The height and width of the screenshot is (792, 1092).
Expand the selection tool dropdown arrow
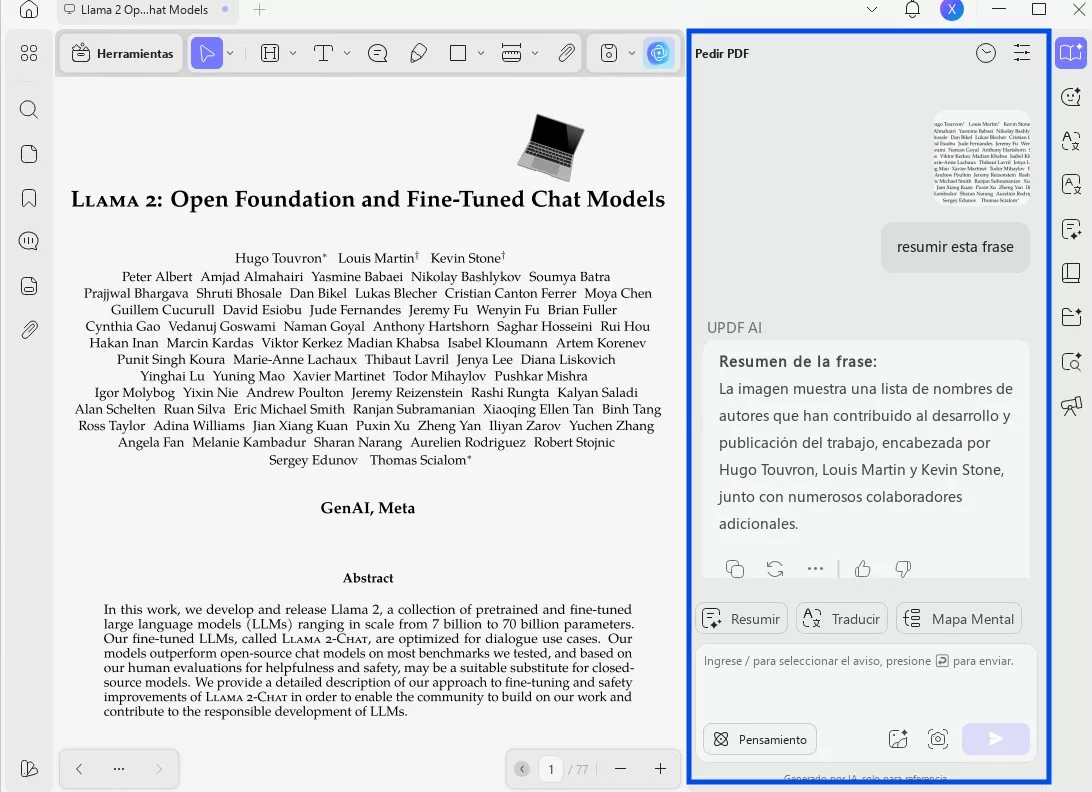(231, 53)
